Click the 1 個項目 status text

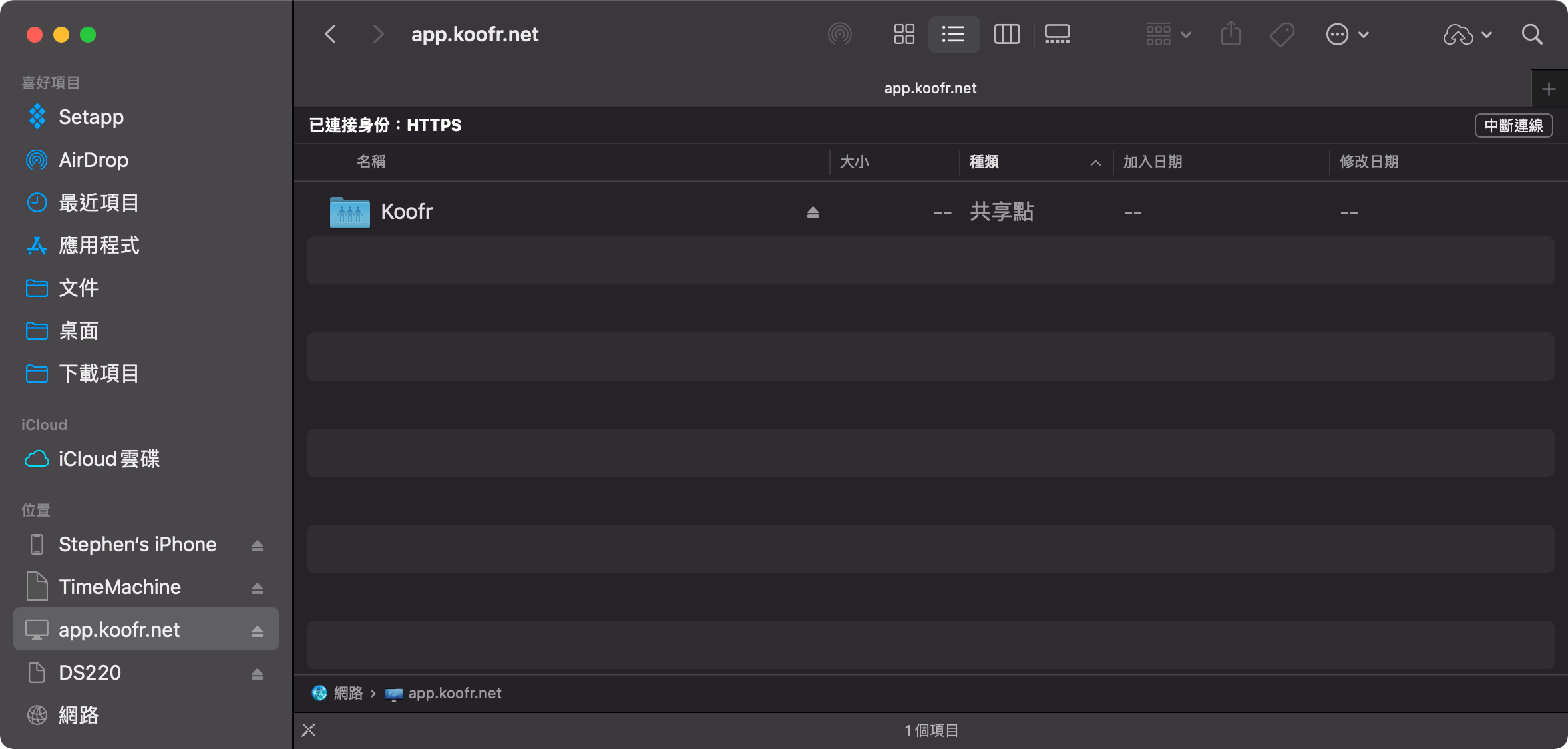coord(931,730)
